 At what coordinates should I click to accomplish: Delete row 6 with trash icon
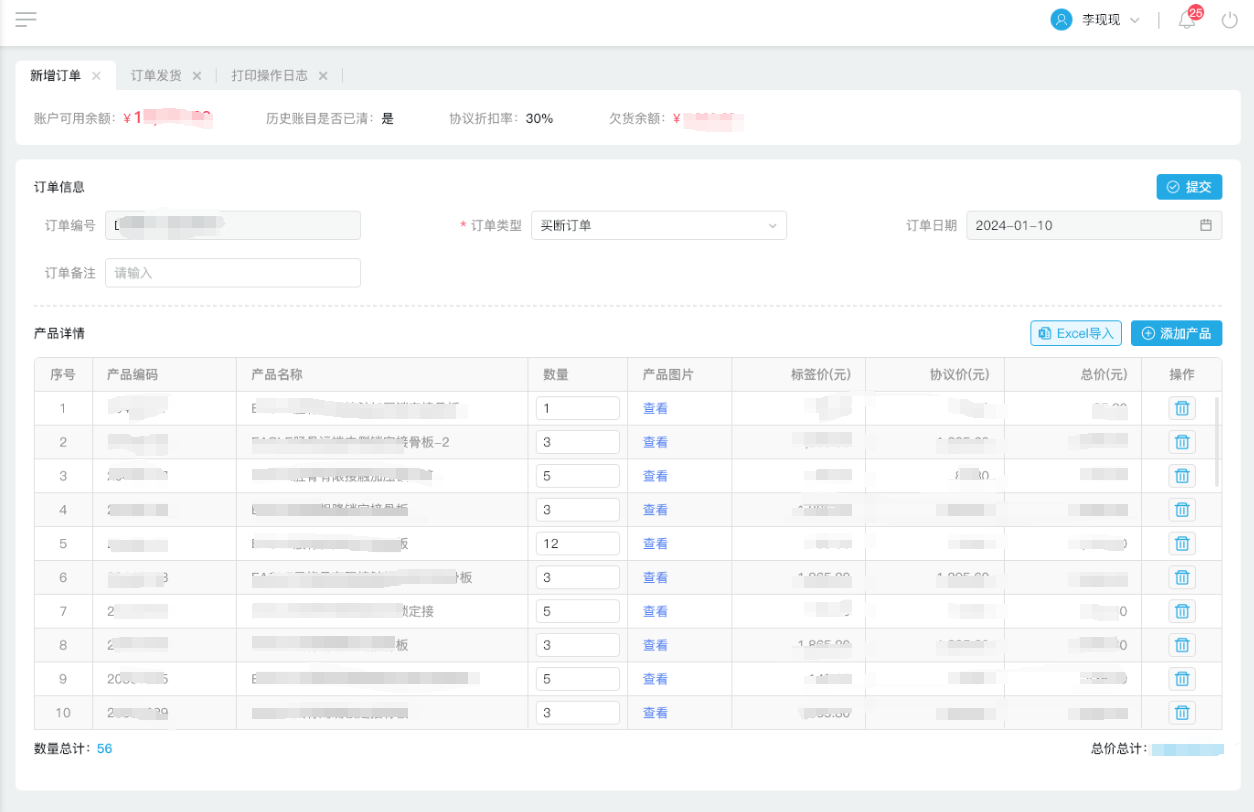point(1182,577)
